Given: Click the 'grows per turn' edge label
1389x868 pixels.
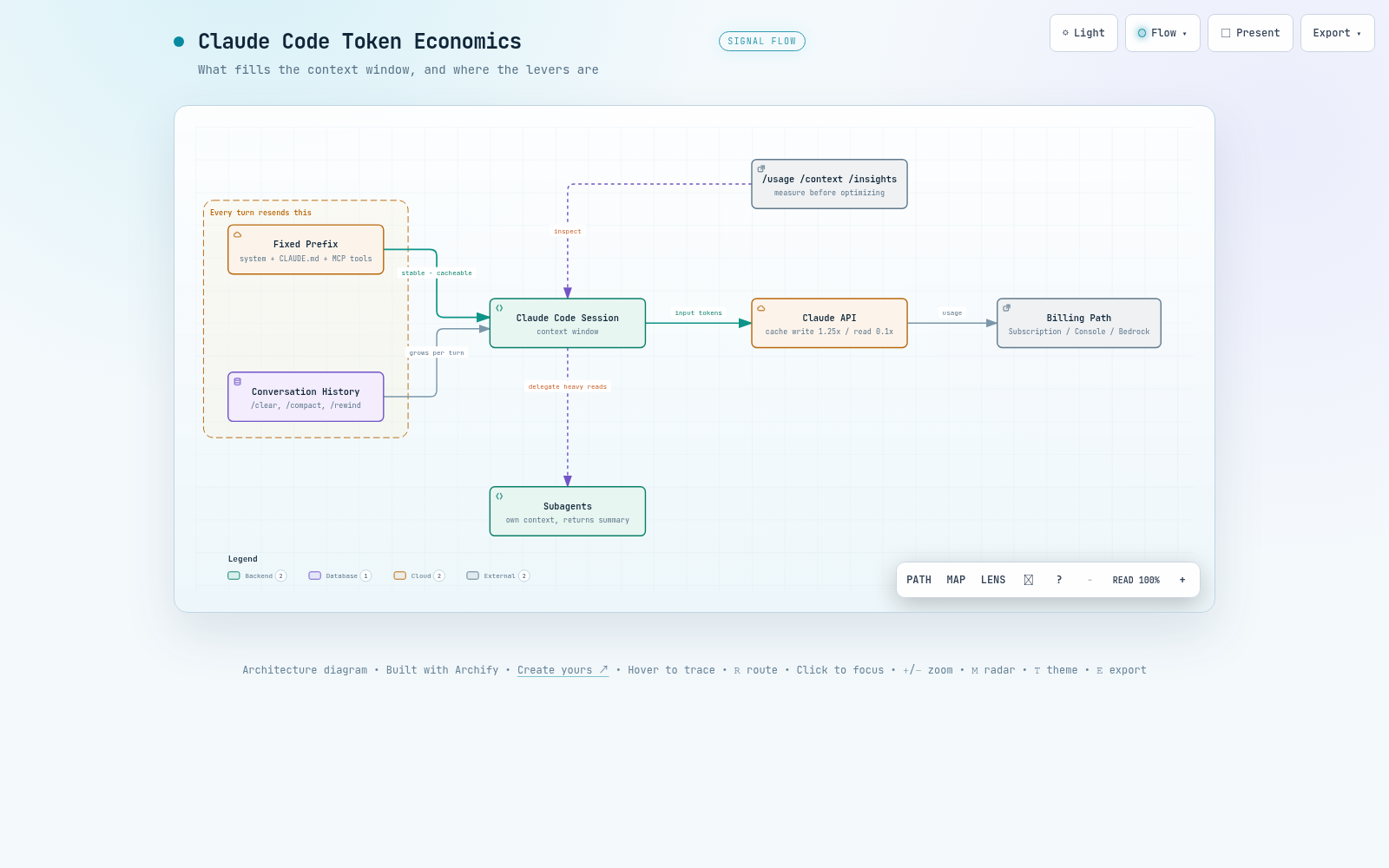Looking at the screenshot, I should click(437, 353).
